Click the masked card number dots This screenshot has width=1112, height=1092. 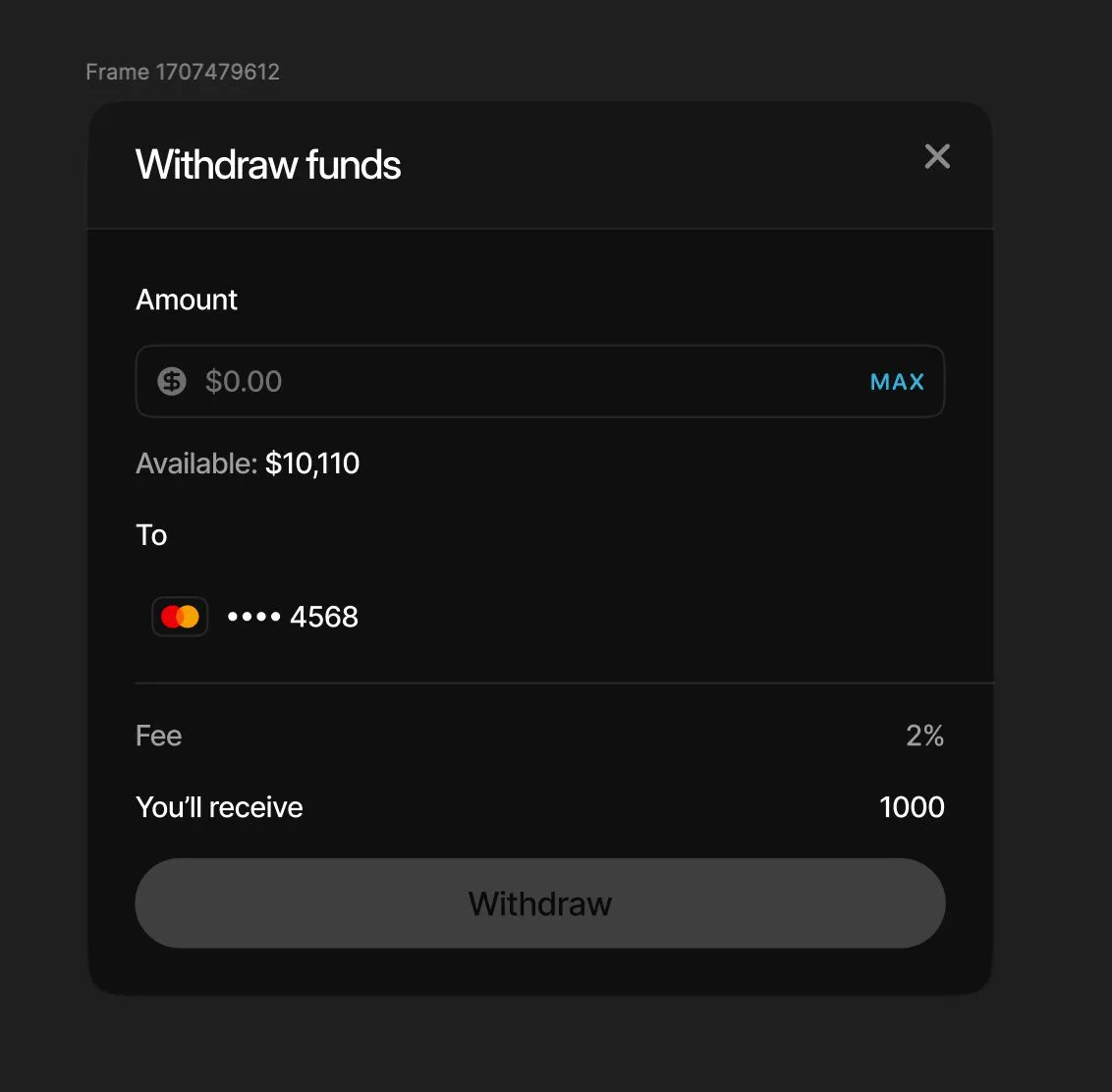point(253,618)
